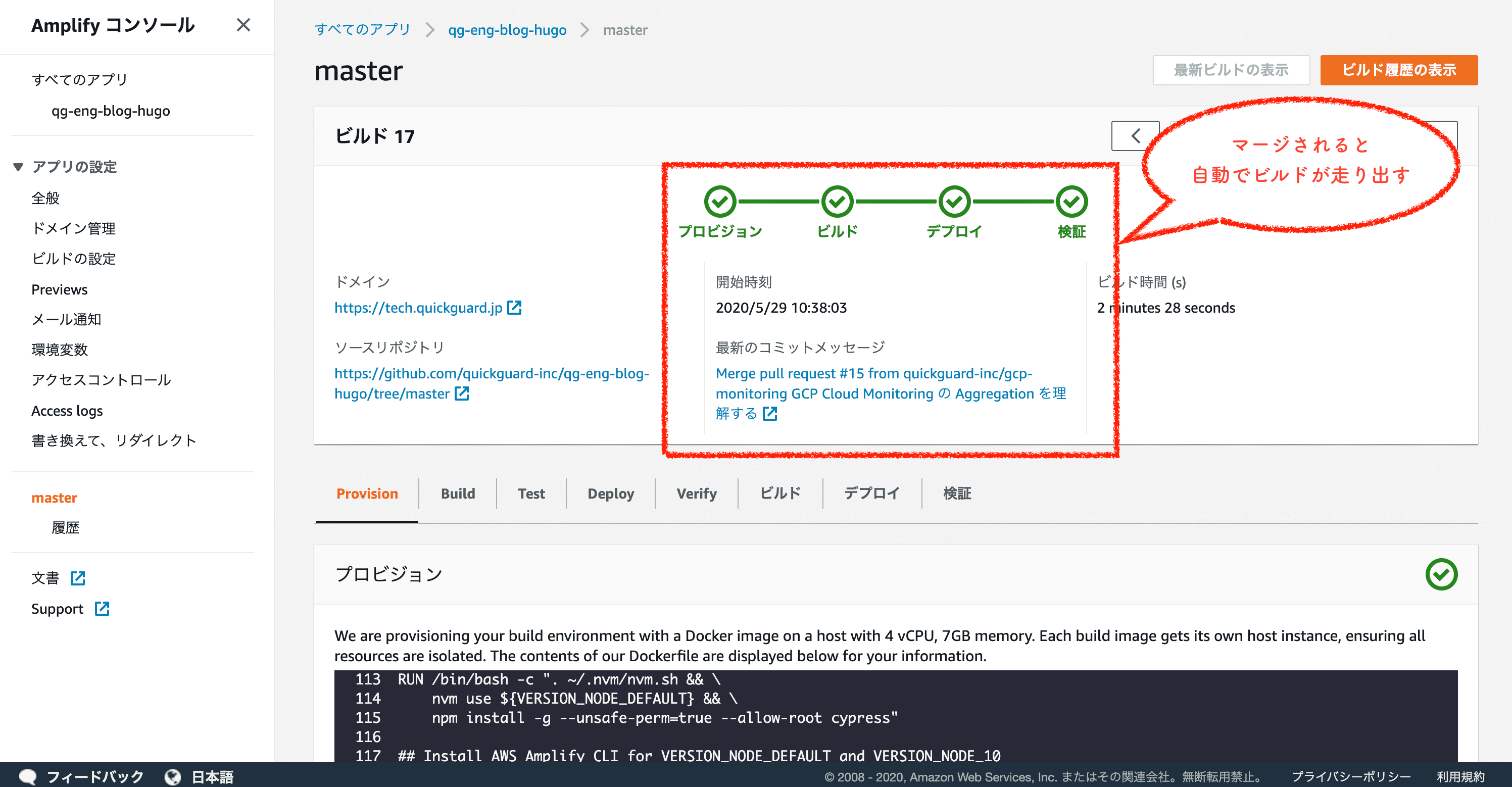This screenshot has width=1512, height=787.
Task: Open フィードバック in footer
Action: (x=95, y=776)
